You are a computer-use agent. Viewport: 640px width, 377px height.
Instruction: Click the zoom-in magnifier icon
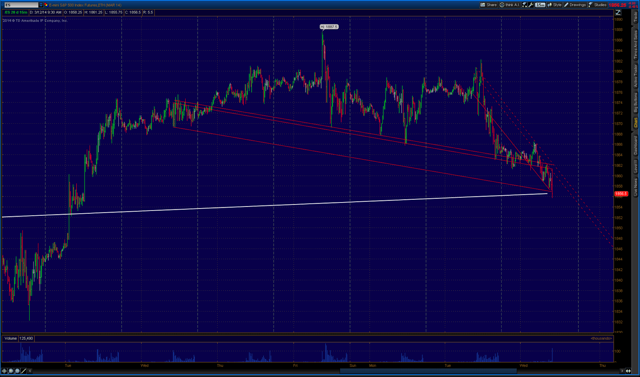point(11,371)
